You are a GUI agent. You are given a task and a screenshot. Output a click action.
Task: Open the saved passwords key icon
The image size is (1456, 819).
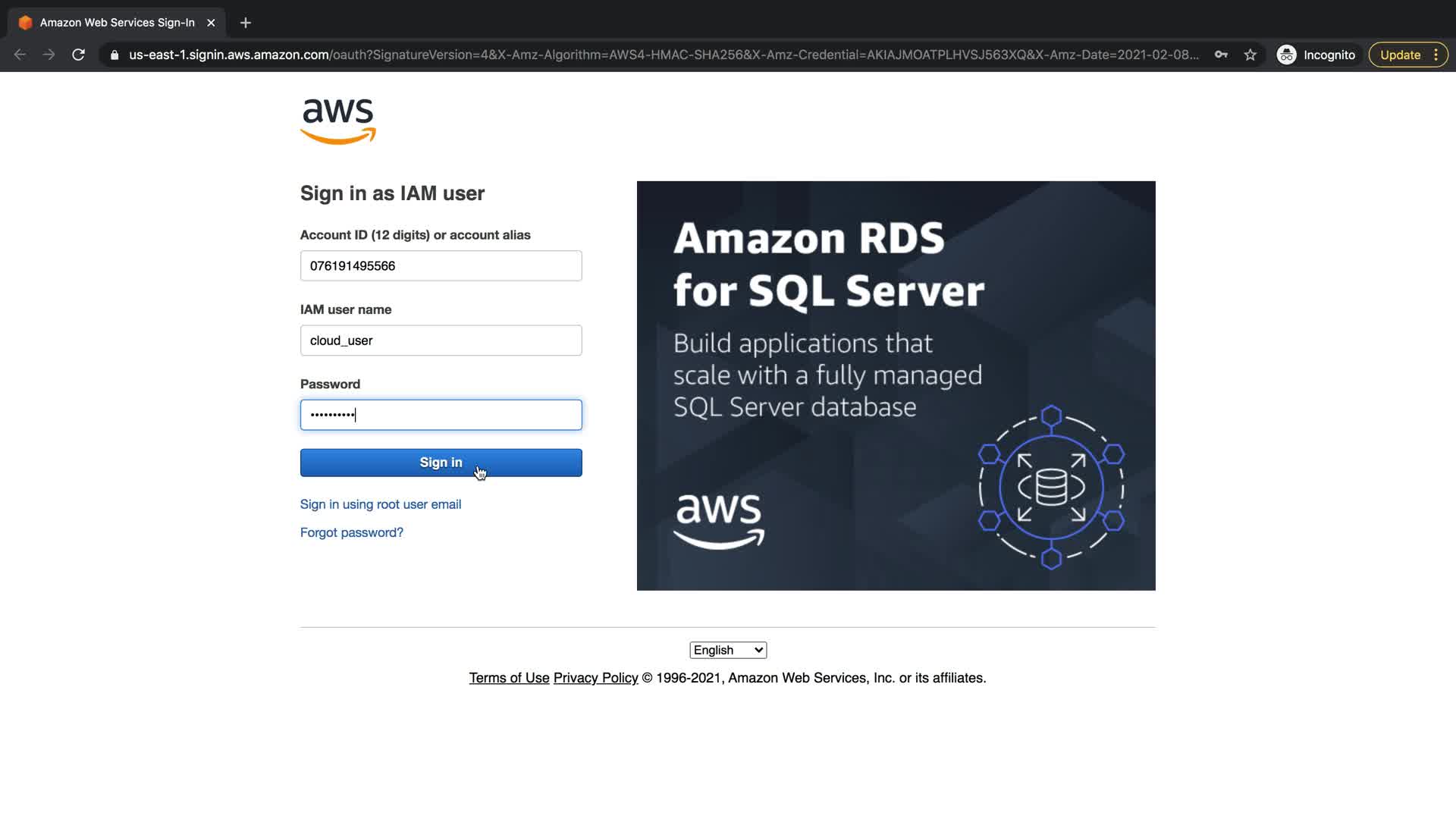click(x=1221, y=55)
